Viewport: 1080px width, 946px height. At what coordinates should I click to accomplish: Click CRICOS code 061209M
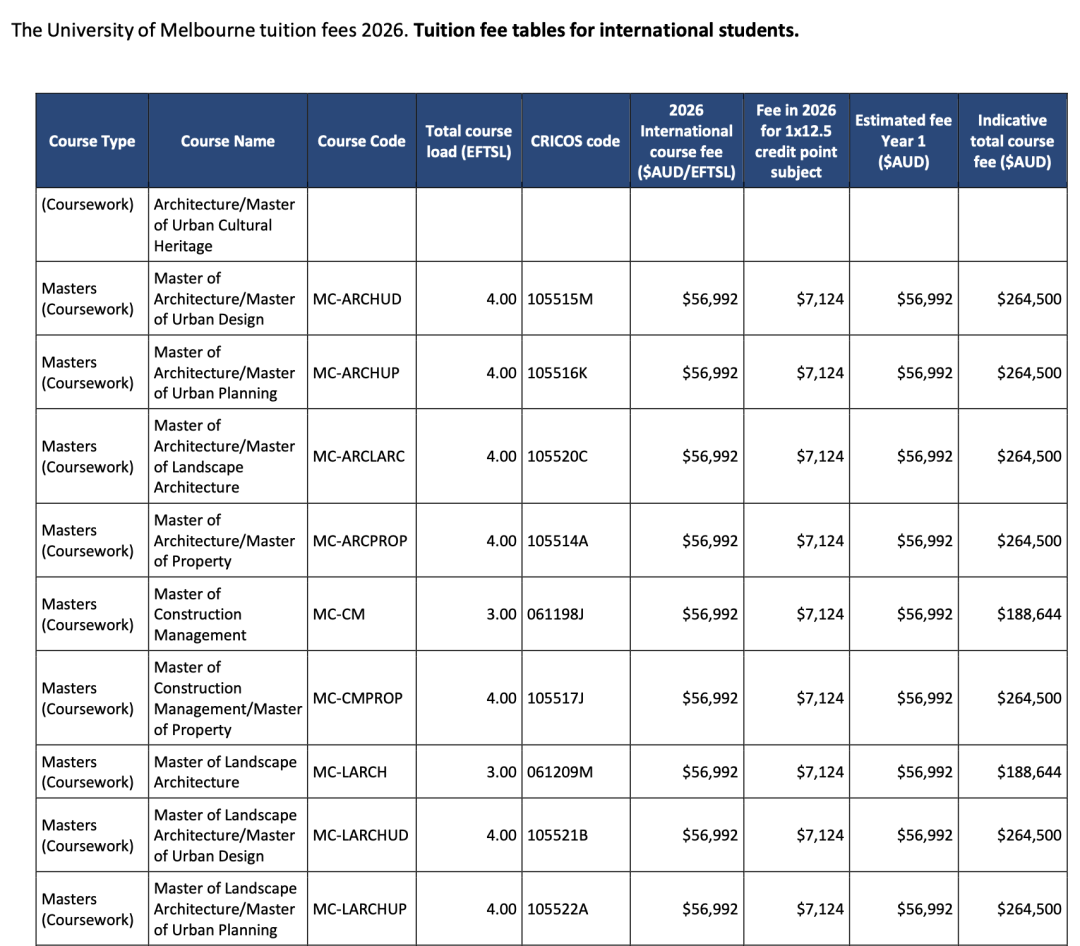point(559,772)
